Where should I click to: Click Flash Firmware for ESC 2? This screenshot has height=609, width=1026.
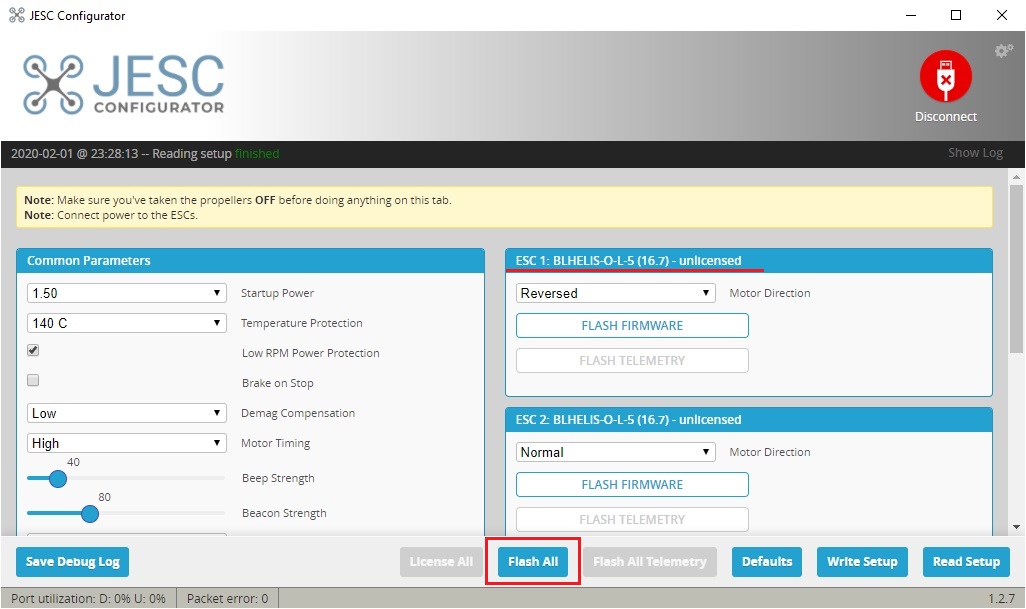point(632,485)
